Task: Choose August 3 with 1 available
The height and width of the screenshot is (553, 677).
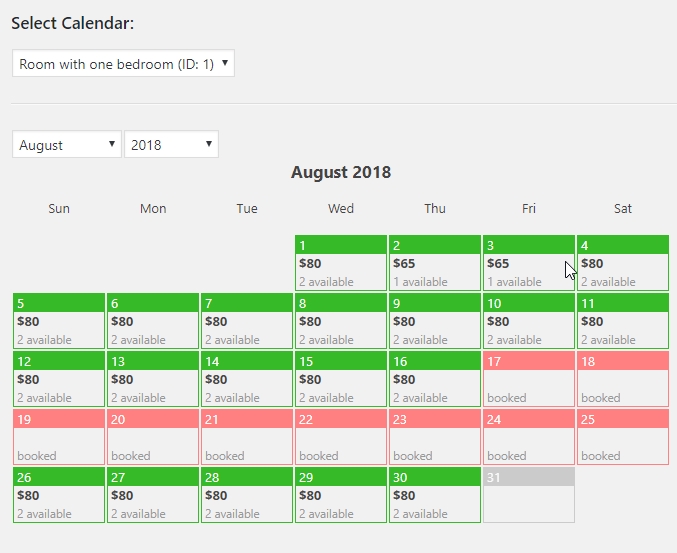Action: 529,263
